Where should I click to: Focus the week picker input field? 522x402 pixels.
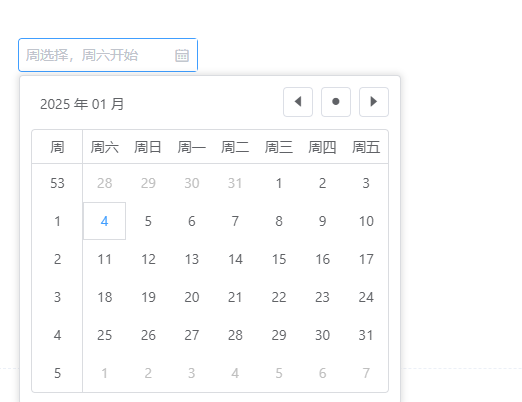click(108, 55)
